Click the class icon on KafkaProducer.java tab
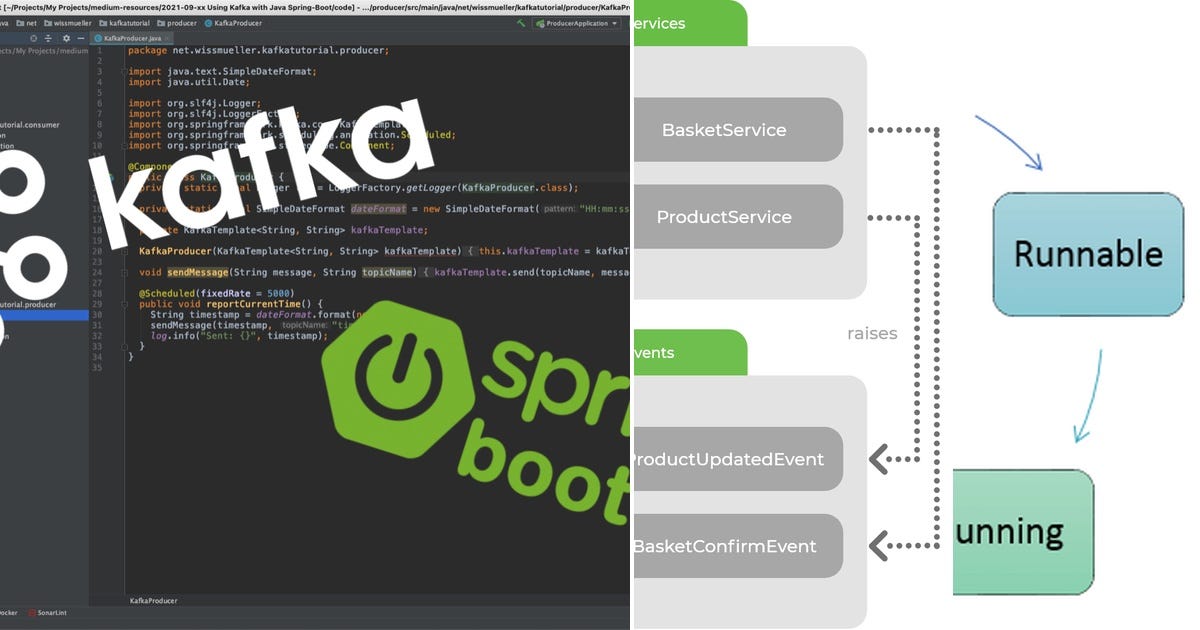This screenshot has height=630, width=1200. (x=97, y=38)
